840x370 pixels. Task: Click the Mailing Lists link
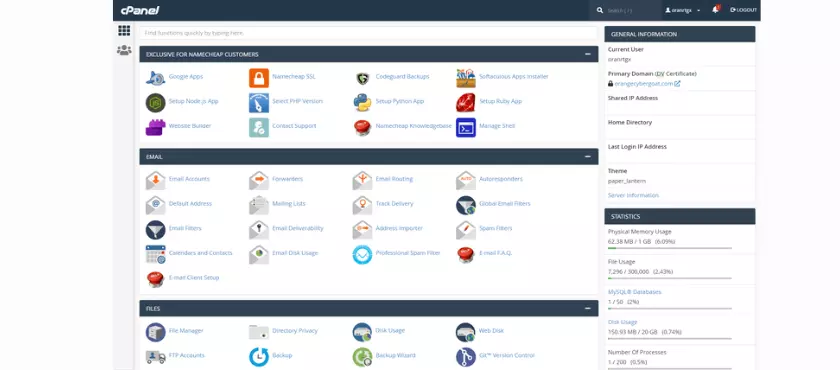coord(289,203)
